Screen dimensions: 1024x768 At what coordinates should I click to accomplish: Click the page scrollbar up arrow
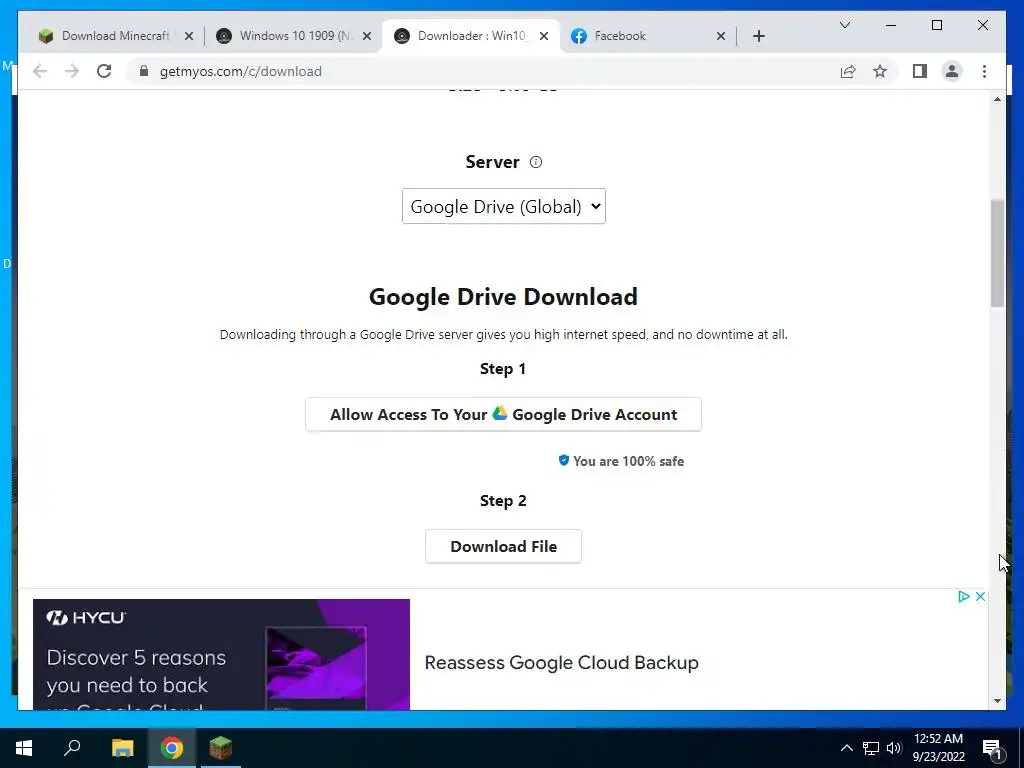click(x=997, y=99)
